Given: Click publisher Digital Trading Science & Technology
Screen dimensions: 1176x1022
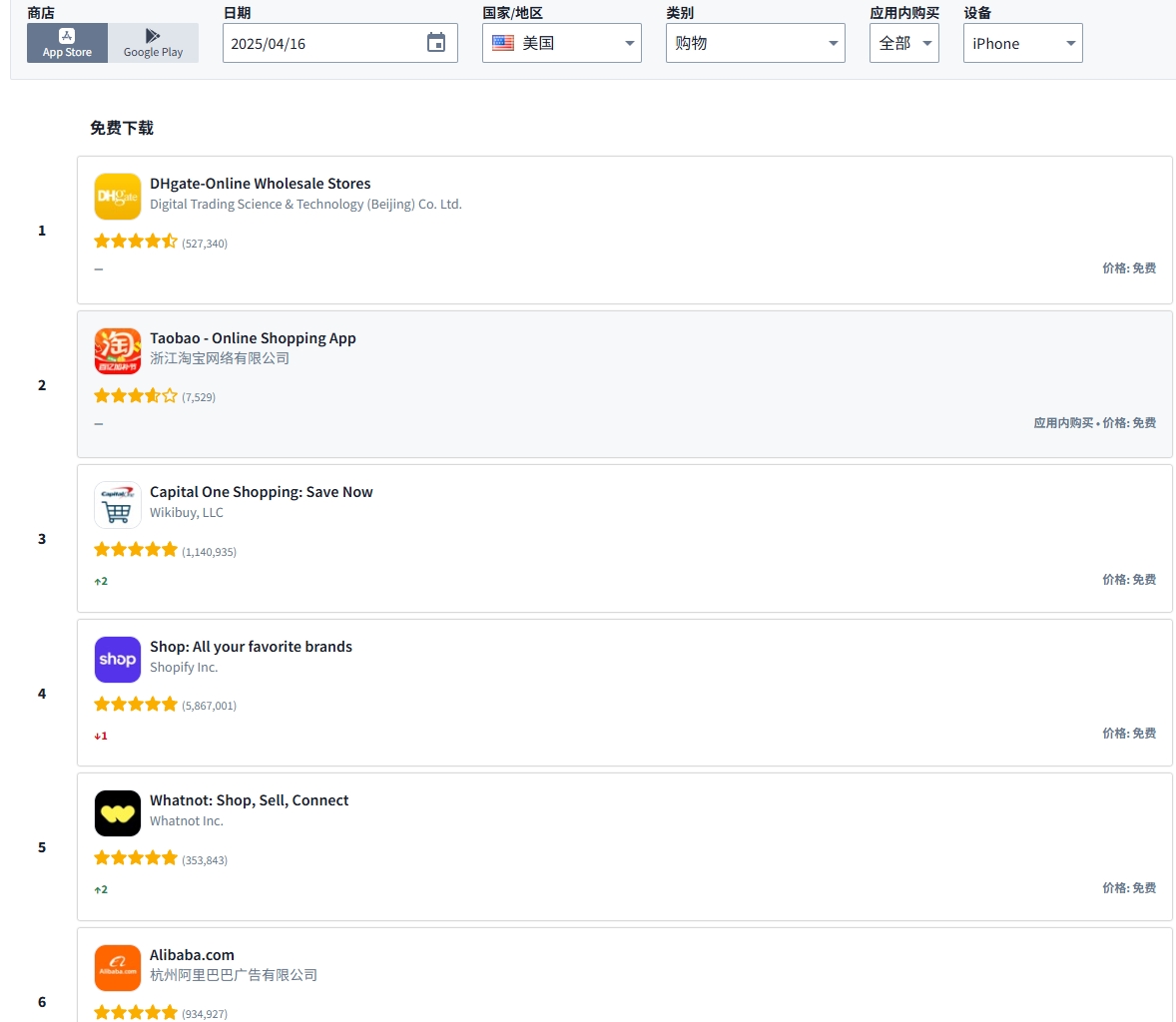Looking at the screenshot, I should [306, 204].
